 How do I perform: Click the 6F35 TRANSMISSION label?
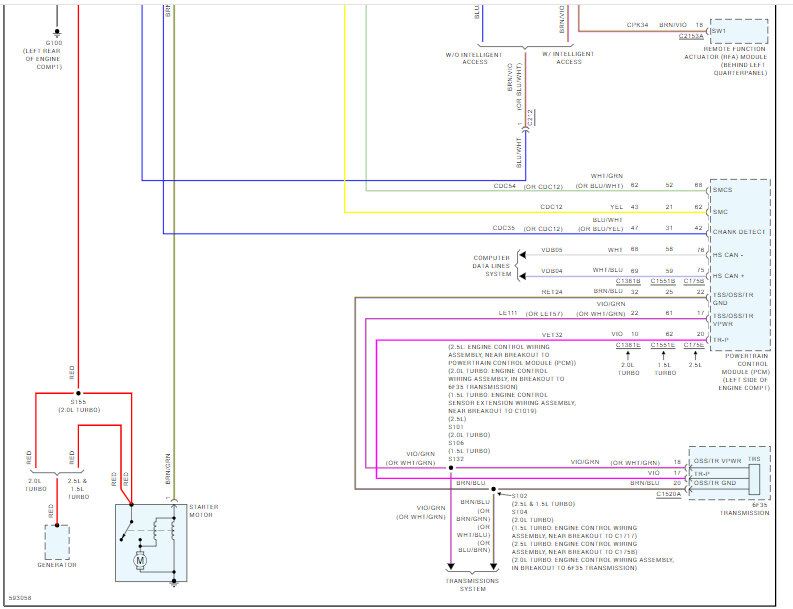click(745, 509)
